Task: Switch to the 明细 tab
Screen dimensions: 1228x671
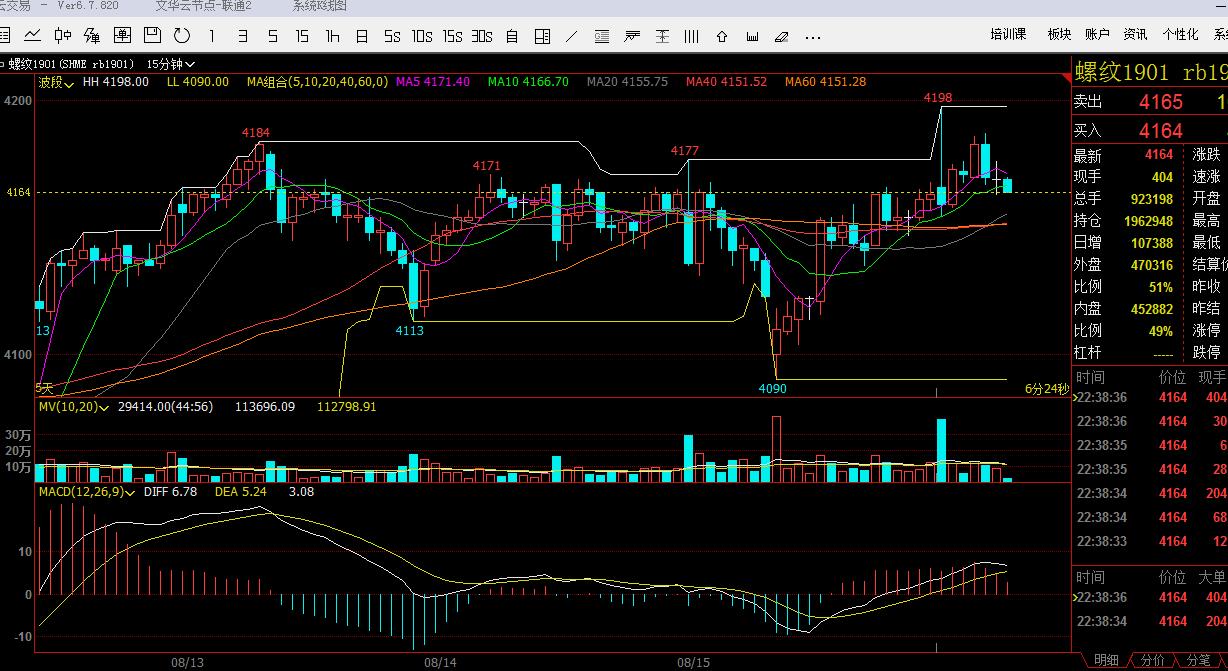Action: (1106, 661)
